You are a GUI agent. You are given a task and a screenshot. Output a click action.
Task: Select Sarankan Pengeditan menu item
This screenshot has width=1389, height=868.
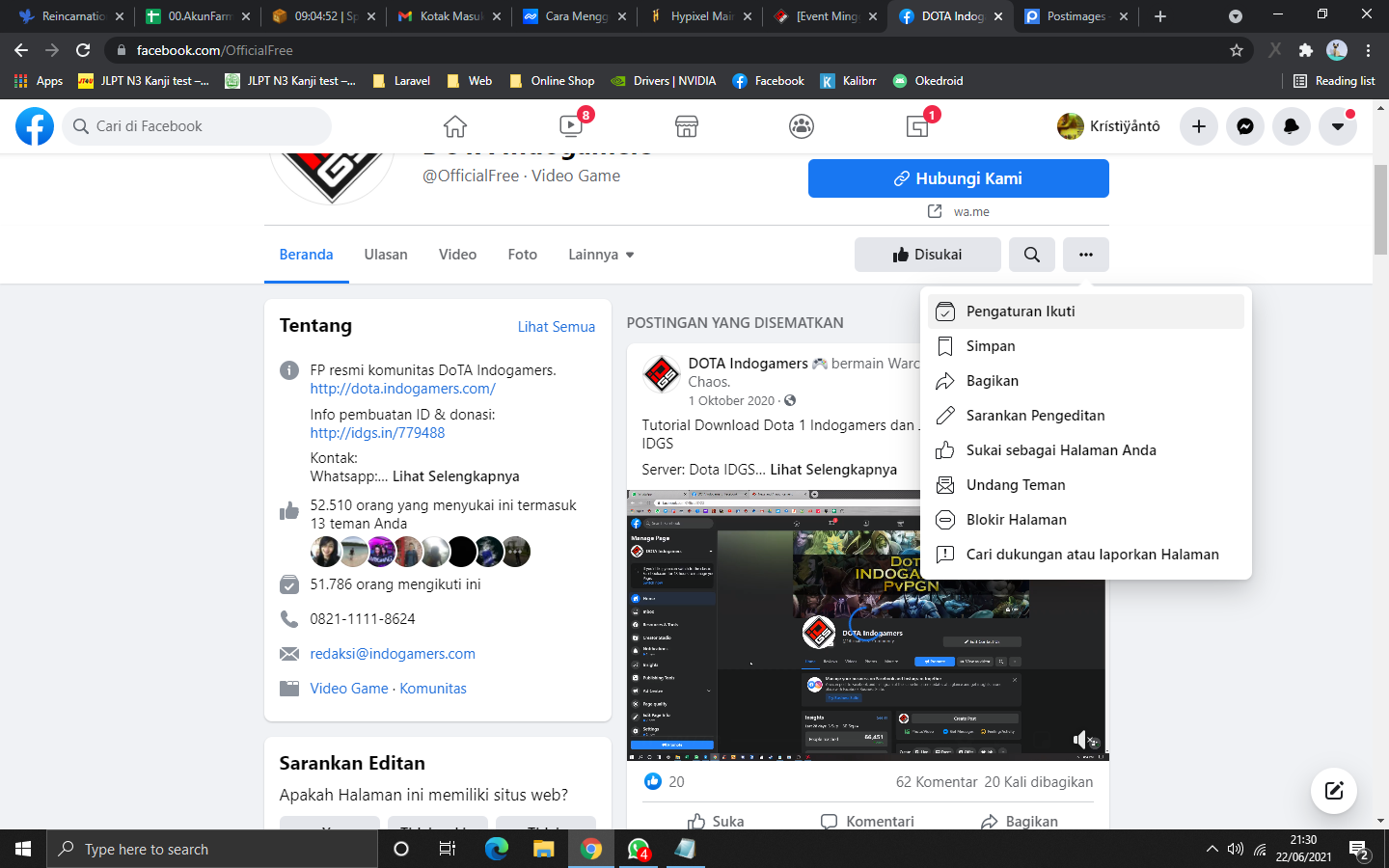point(1086,416)
